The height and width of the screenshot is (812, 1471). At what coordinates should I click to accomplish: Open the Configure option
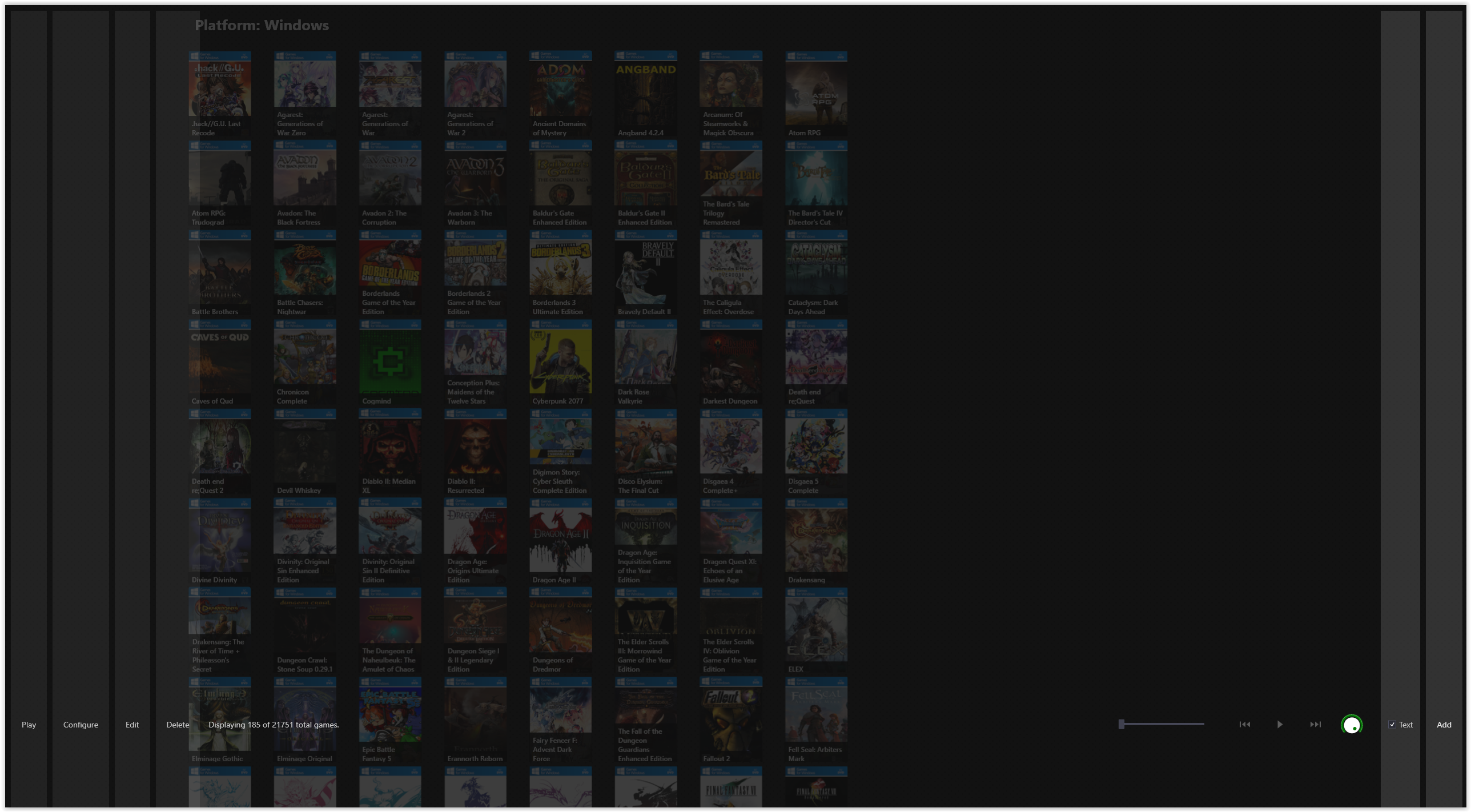tap(81, 725)
